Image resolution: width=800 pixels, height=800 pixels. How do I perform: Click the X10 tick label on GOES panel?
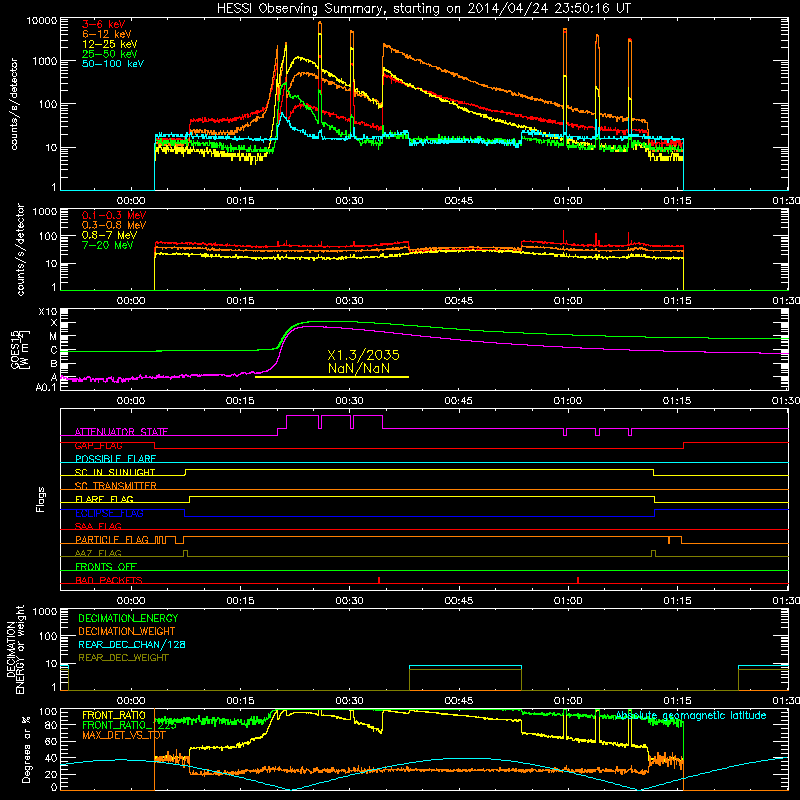[48, 312]
